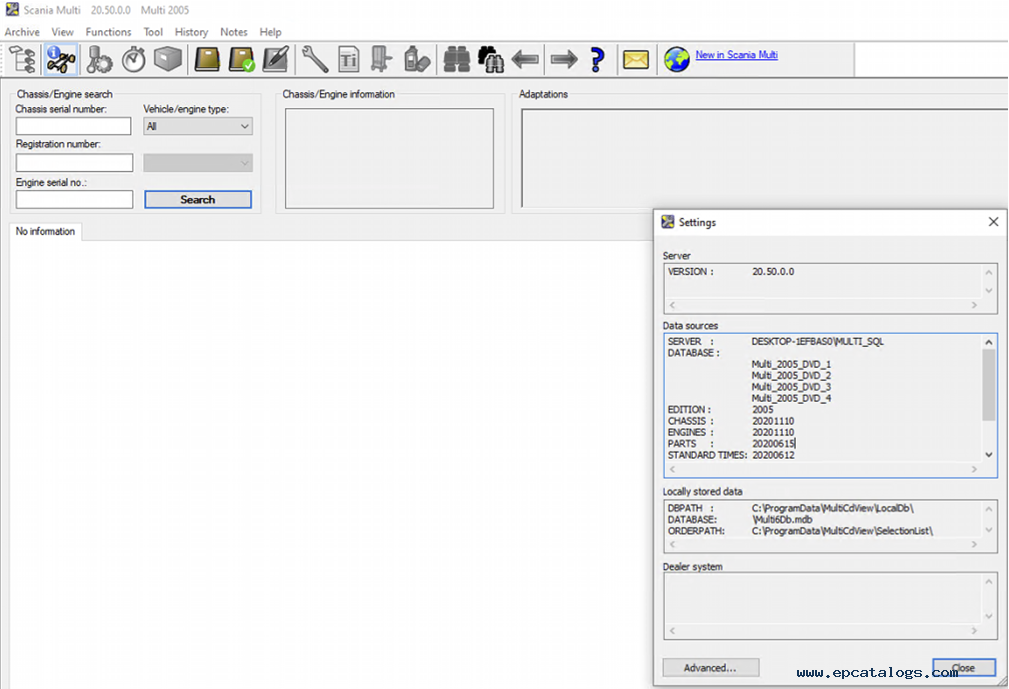Open the brown book catalogue icon
The width and height of the screenshot is (1009, 689).
(207, 60)
